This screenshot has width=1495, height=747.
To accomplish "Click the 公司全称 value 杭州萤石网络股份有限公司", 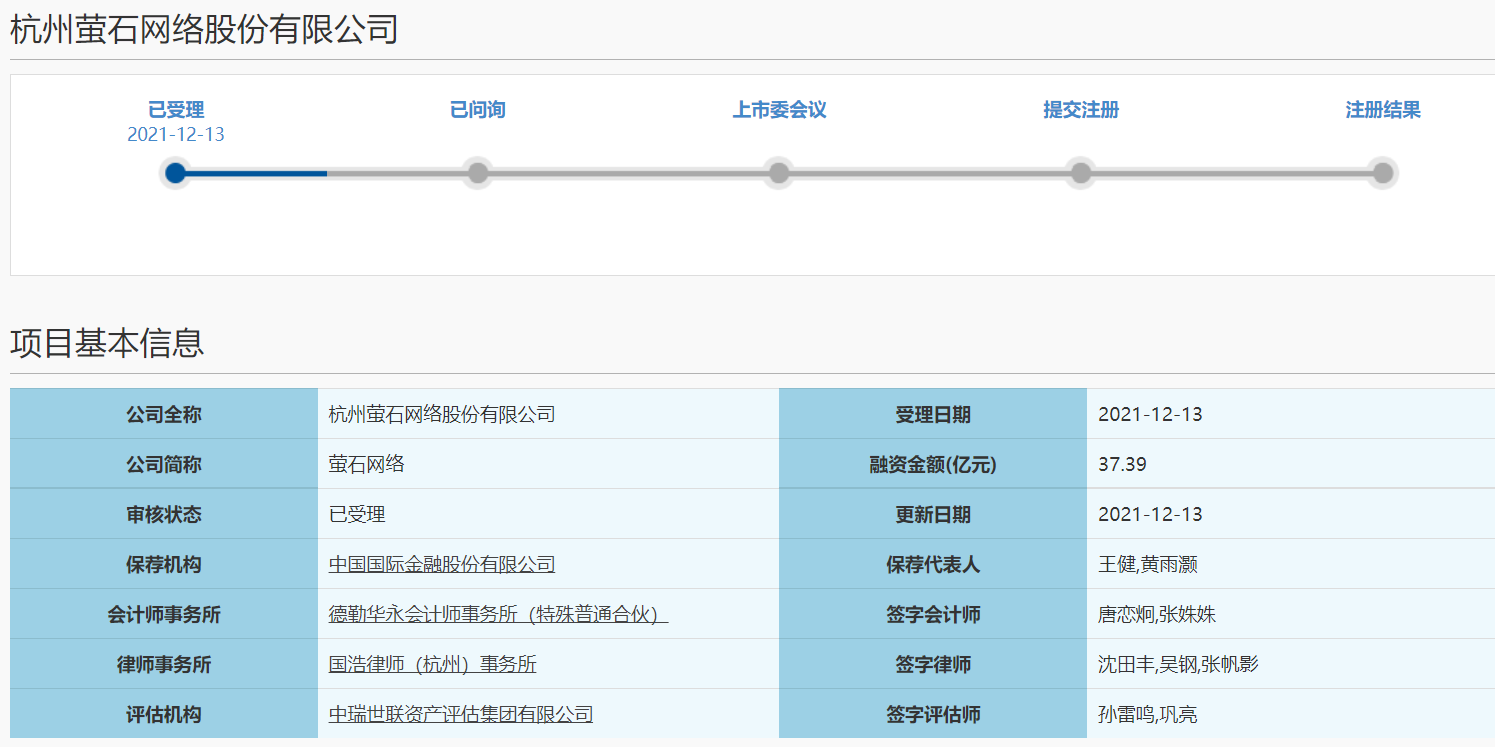I will [x=442, y=414].
